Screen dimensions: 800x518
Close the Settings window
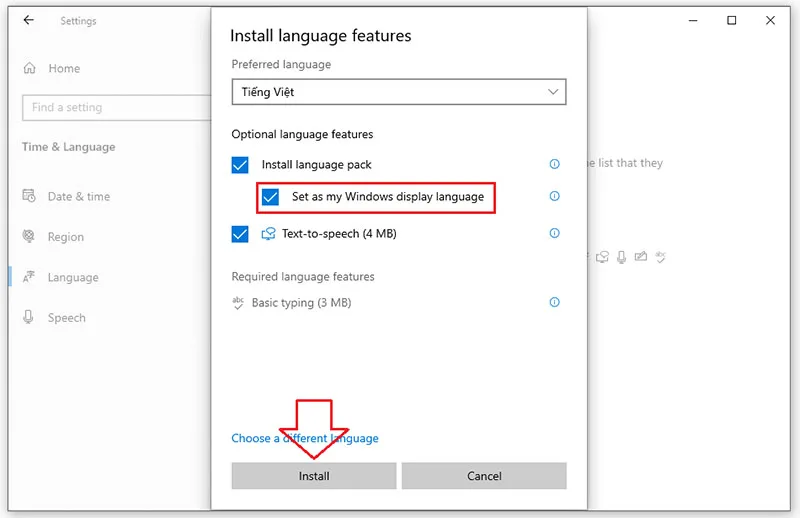(770, 20)
